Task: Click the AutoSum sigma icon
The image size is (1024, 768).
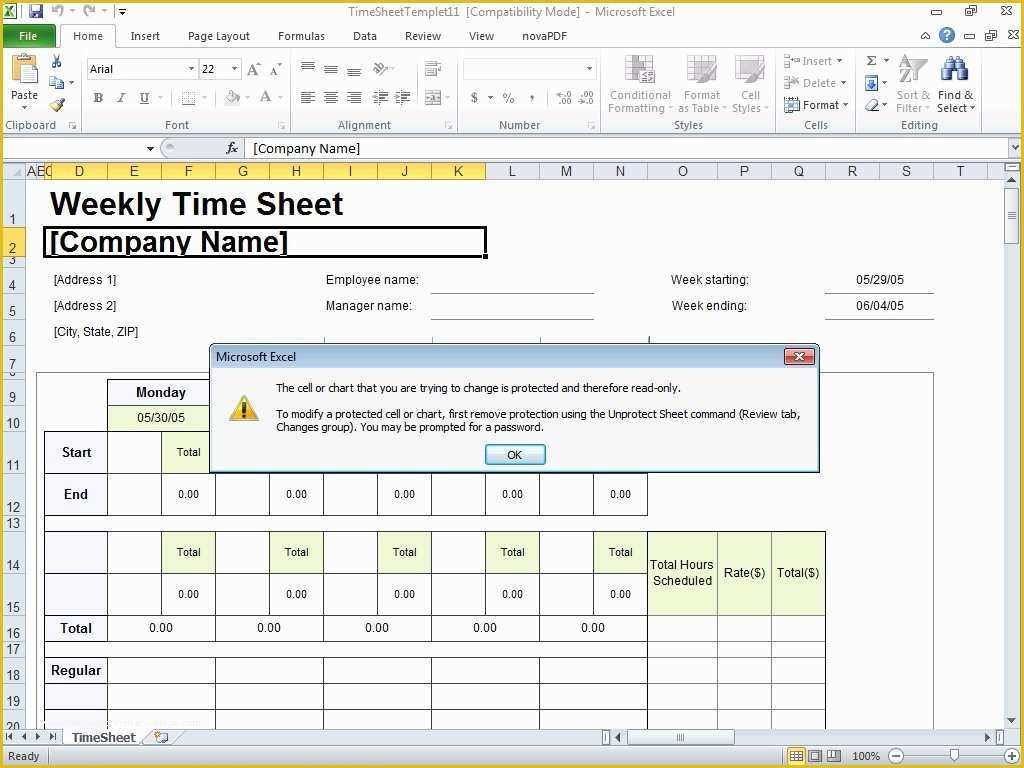Action: point(871,61)
